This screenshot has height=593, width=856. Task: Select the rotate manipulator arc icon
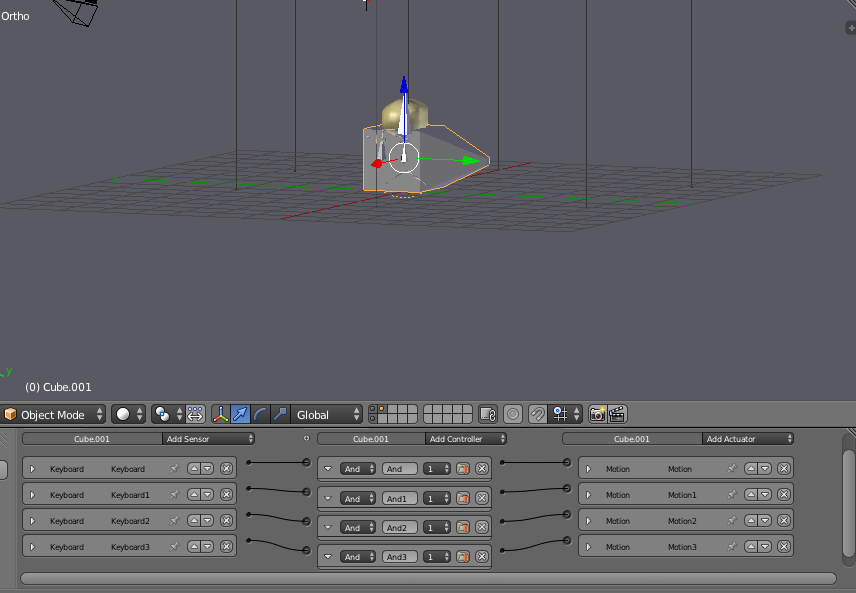coord(260,414)
